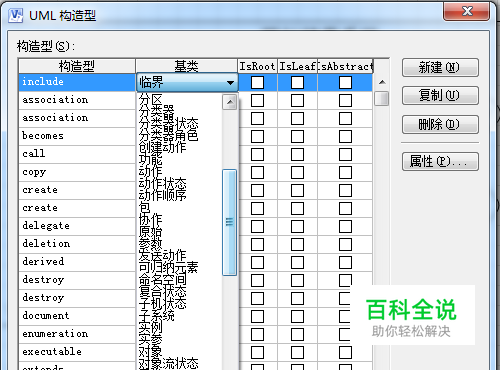This screenshot has width=500, height=370.
Task: Check IsRoot for the document row
Action: [x=257, y=316]
